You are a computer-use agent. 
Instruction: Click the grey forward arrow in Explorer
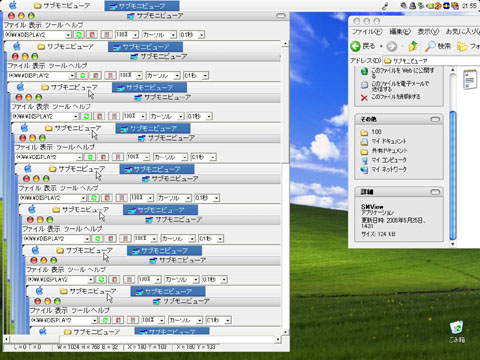(x=392, y=46)
